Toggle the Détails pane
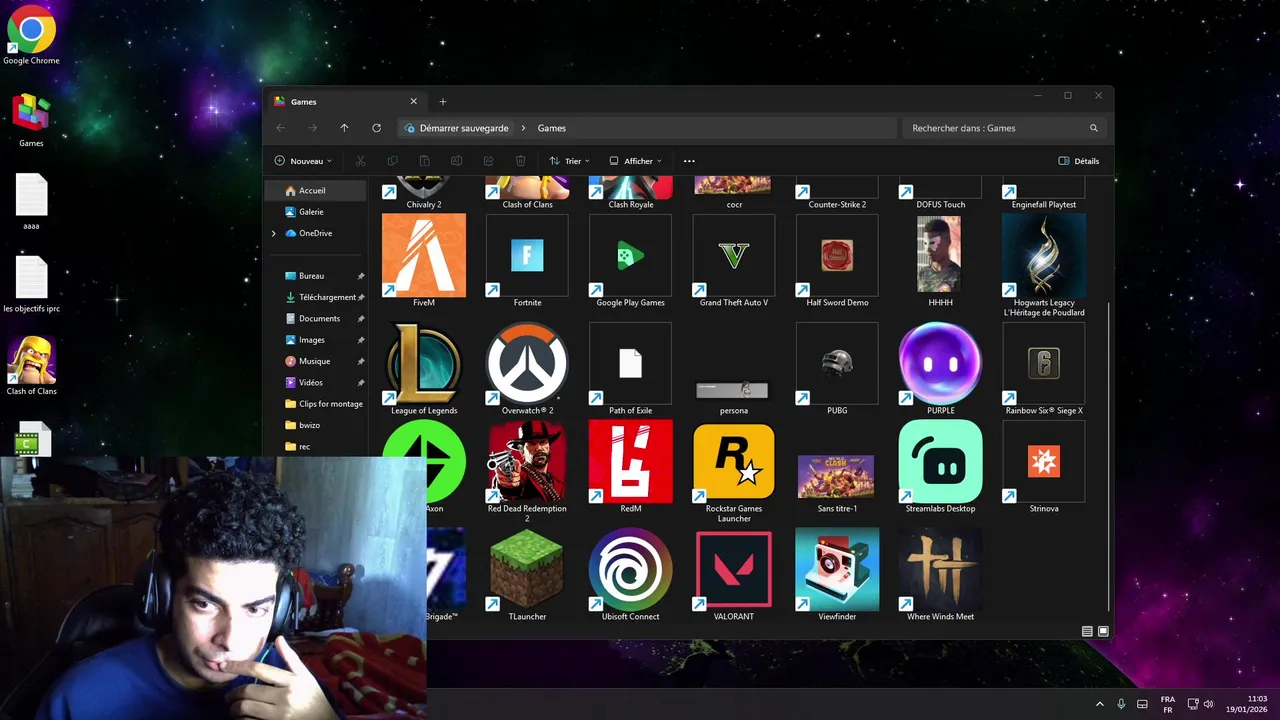 (1079, 161)
